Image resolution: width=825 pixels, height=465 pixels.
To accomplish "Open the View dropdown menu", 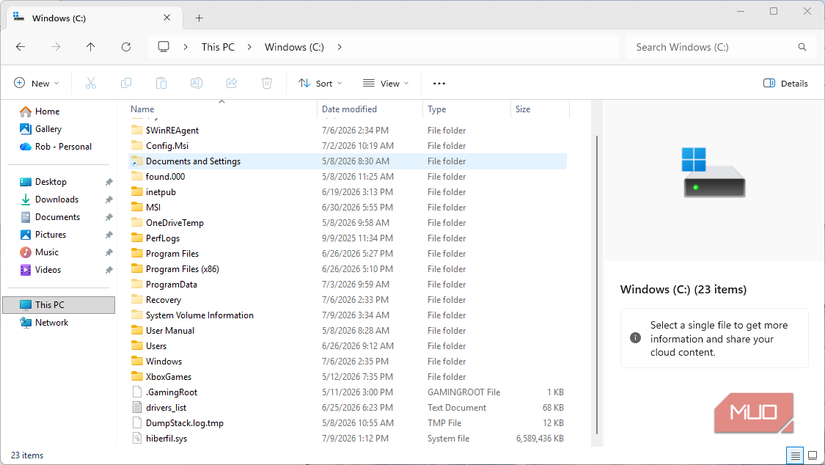I will pos(386,83).
